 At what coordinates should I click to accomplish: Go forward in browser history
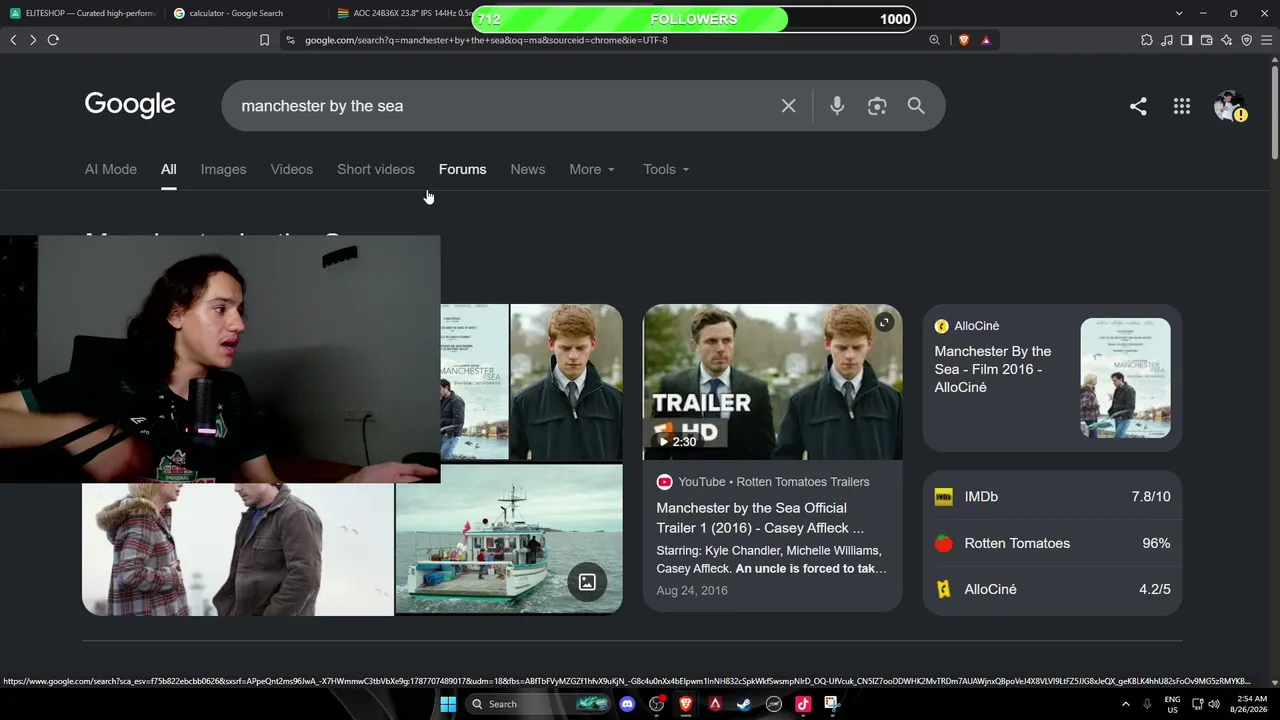coord(33,40)
